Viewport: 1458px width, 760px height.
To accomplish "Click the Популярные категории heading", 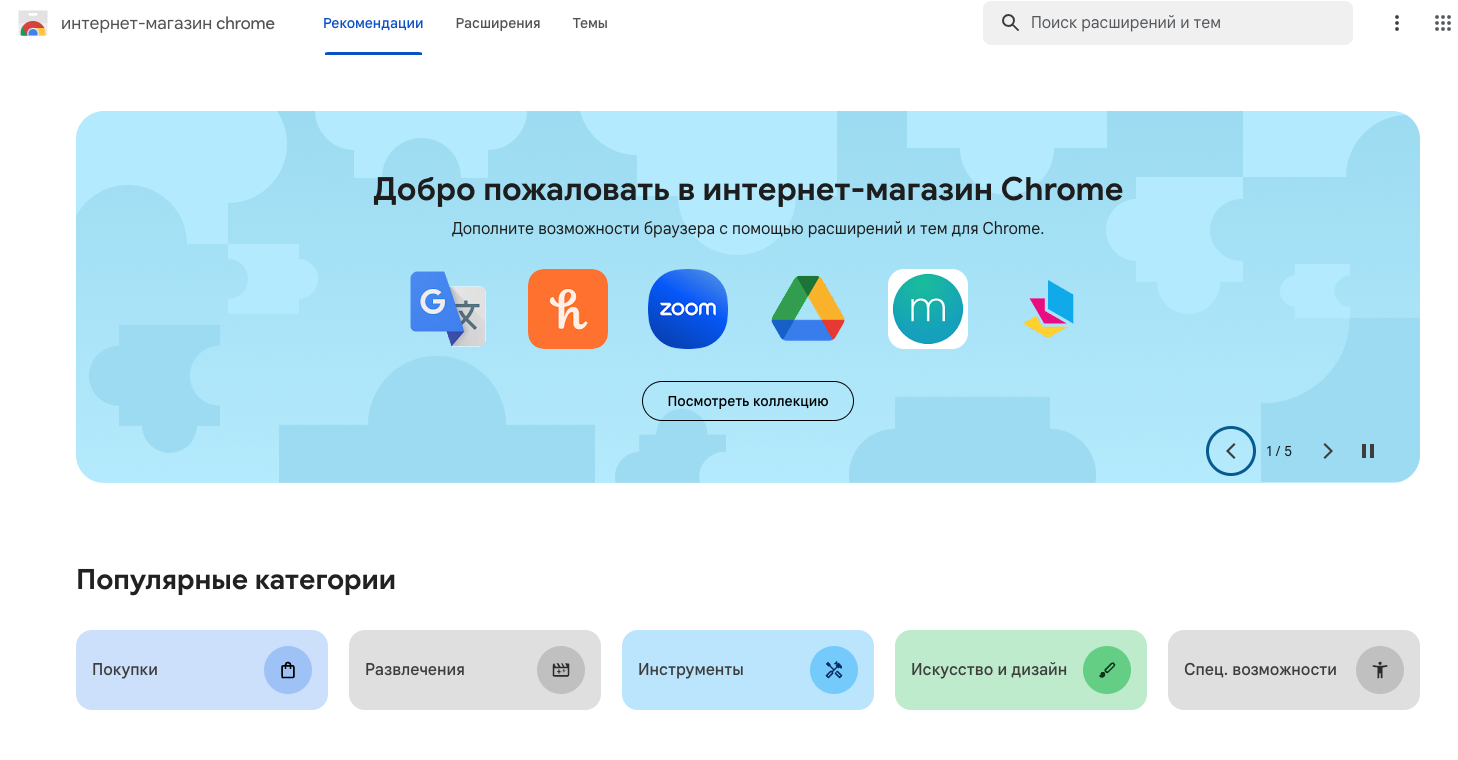I will click(x=236, y=580).
